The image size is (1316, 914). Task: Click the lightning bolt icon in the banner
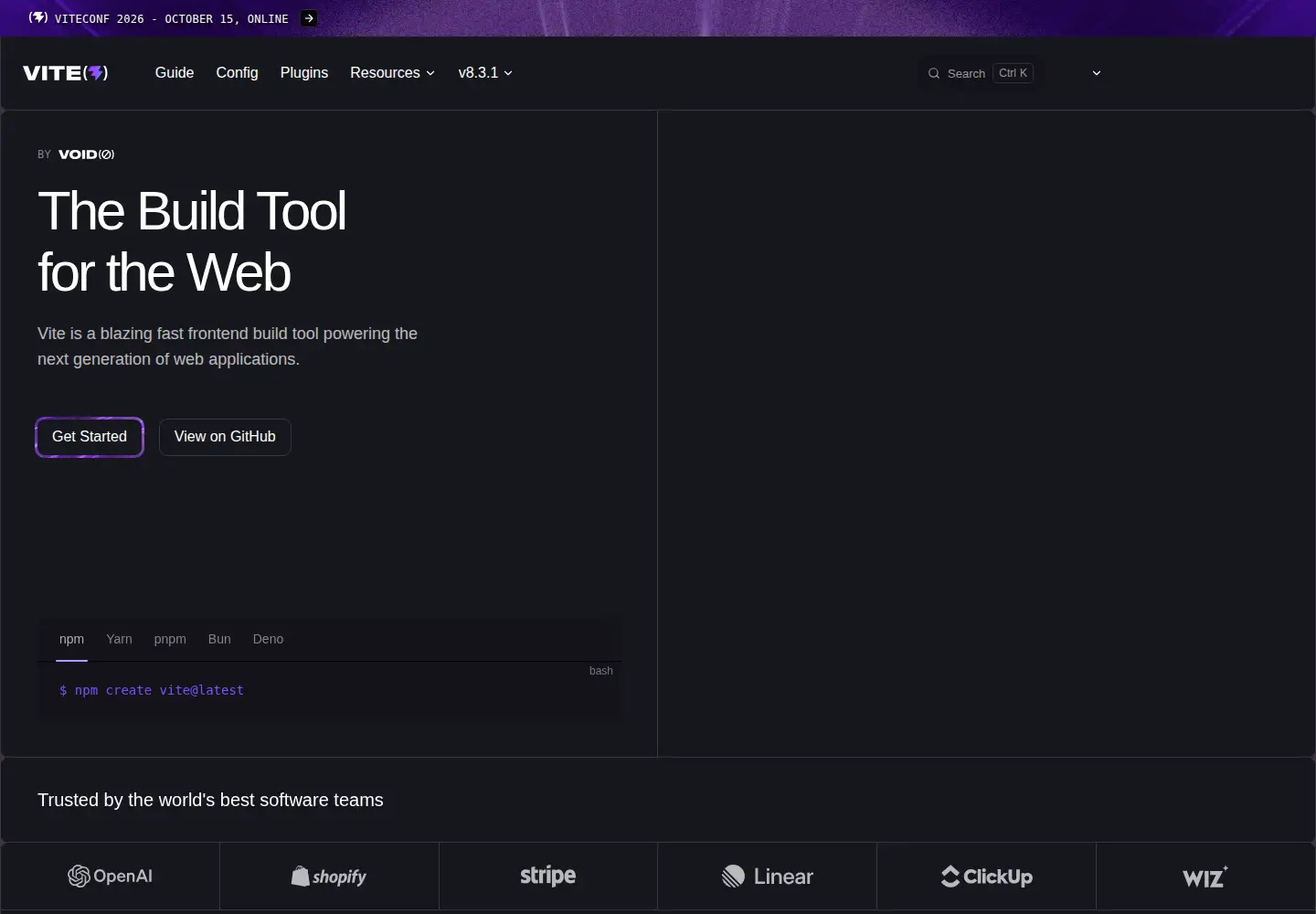(38, 17)
